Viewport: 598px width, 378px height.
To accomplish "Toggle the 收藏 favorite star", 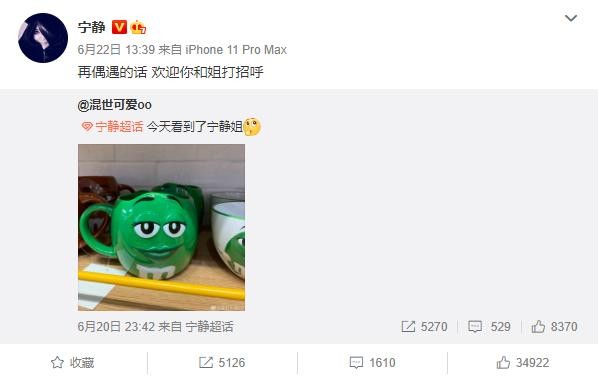I will point(72,362).
